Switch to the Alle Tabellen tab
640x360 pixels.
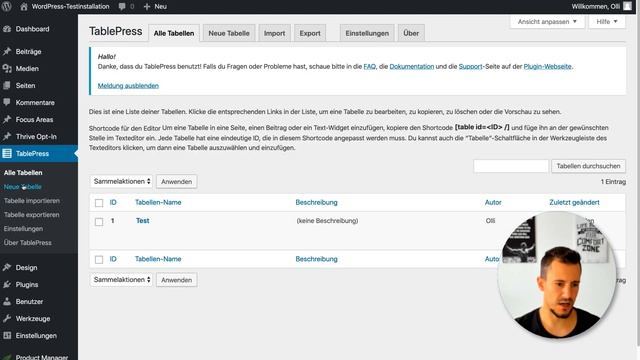pyautogui.click(x=174, y=33)
